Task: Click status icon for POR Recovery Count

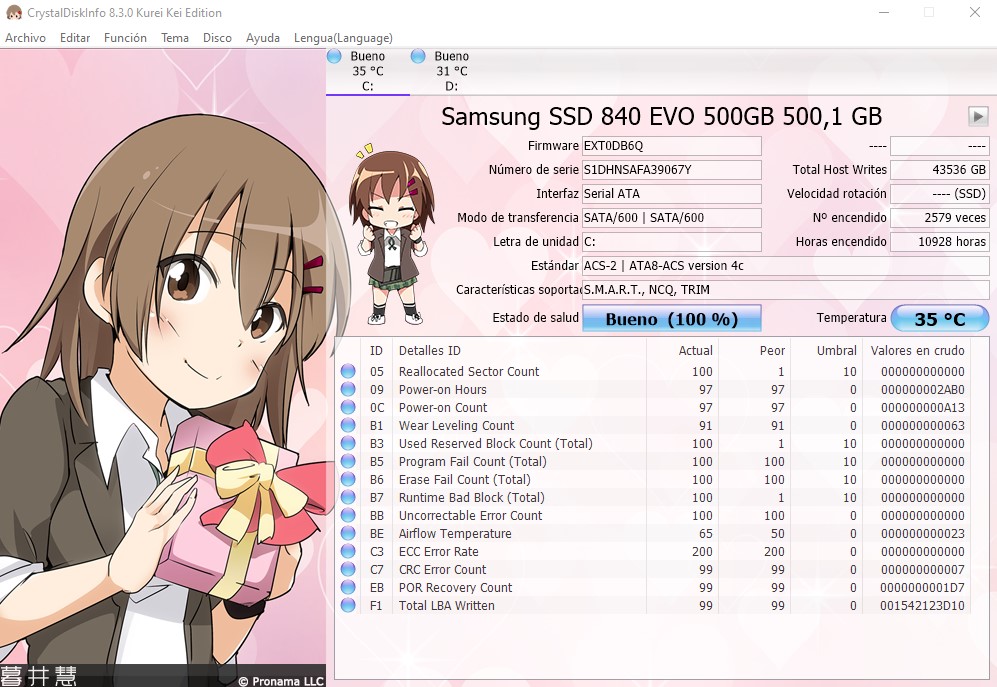Action: [x=348, y=587]
